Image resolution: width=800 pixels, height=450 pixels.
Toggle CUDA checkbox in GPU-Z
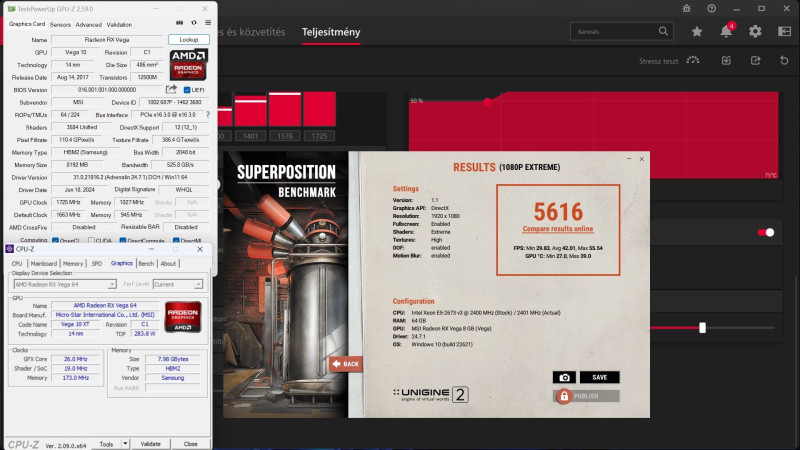(x=91, y=240)
